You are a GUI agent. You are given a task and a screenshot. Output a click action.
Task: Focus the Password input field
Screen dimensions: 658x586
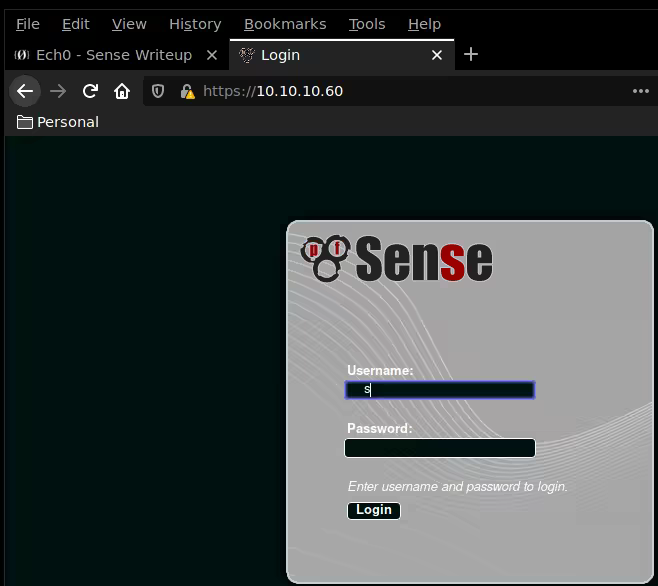point(440,448)
